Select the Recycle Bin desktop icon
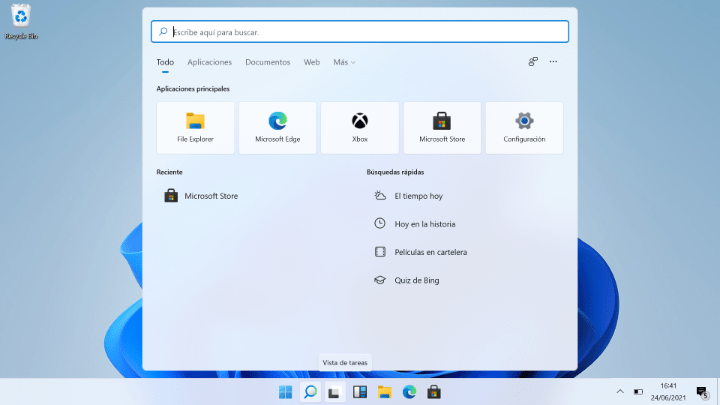The width and height of the screenshot is (720, 405). 21,22
